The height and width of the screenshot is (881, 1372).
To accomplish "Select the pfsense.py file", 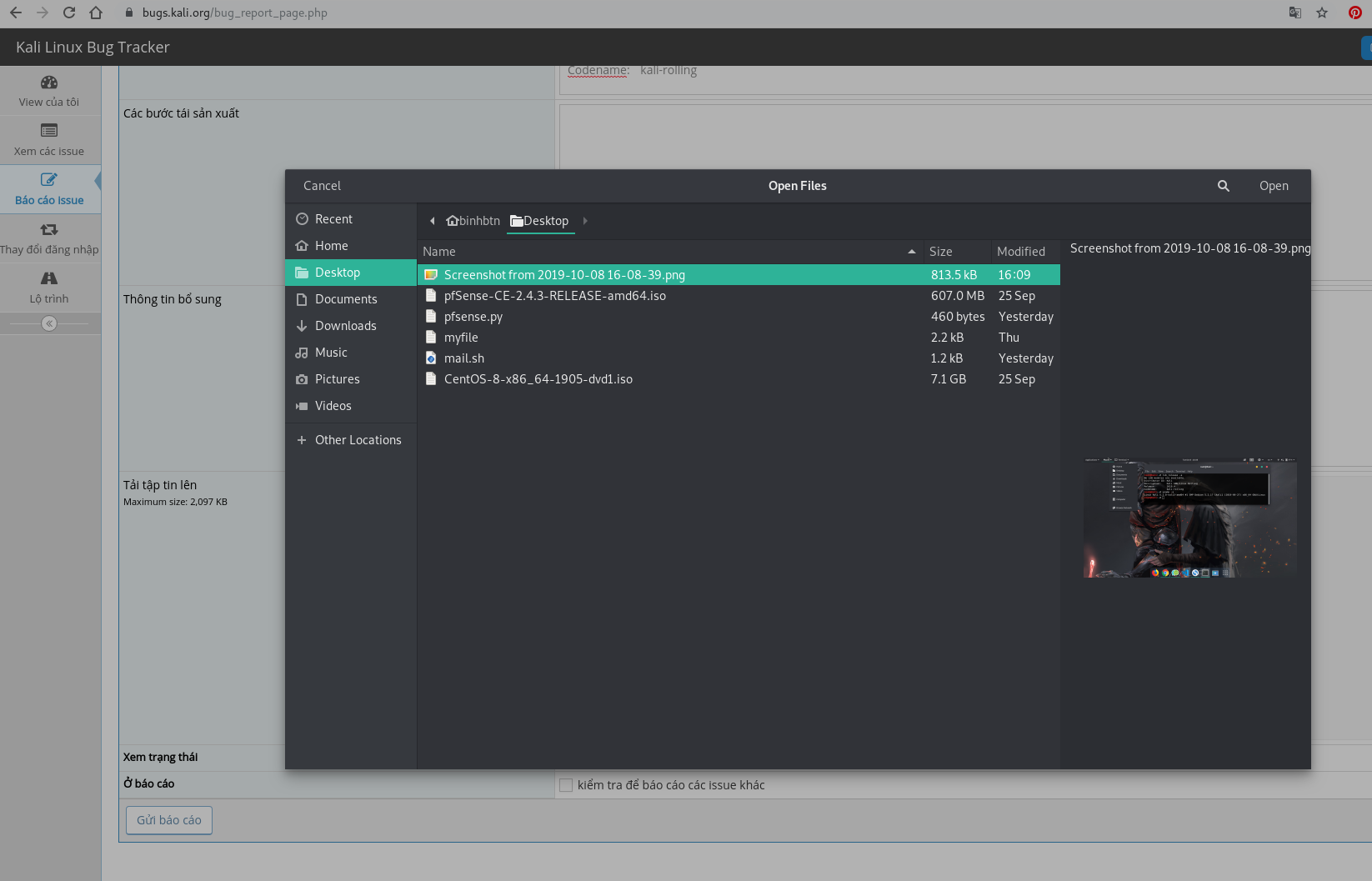I will point(473,317).
